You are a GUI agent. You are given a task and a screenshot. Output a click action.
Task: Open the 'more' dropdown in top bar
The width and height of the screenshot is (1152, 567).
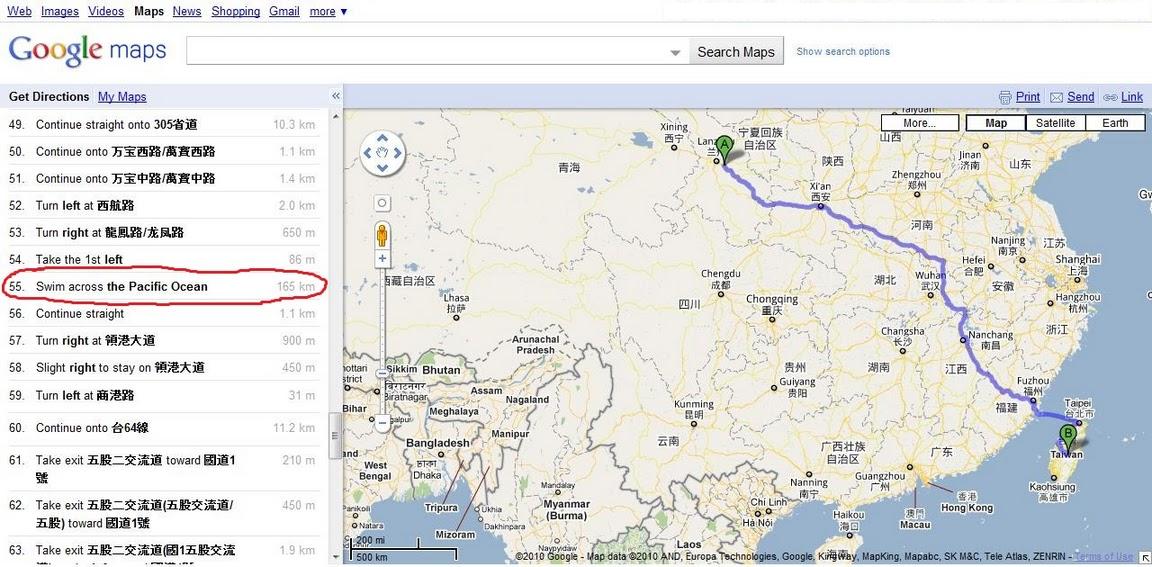(x=328, y=11)
